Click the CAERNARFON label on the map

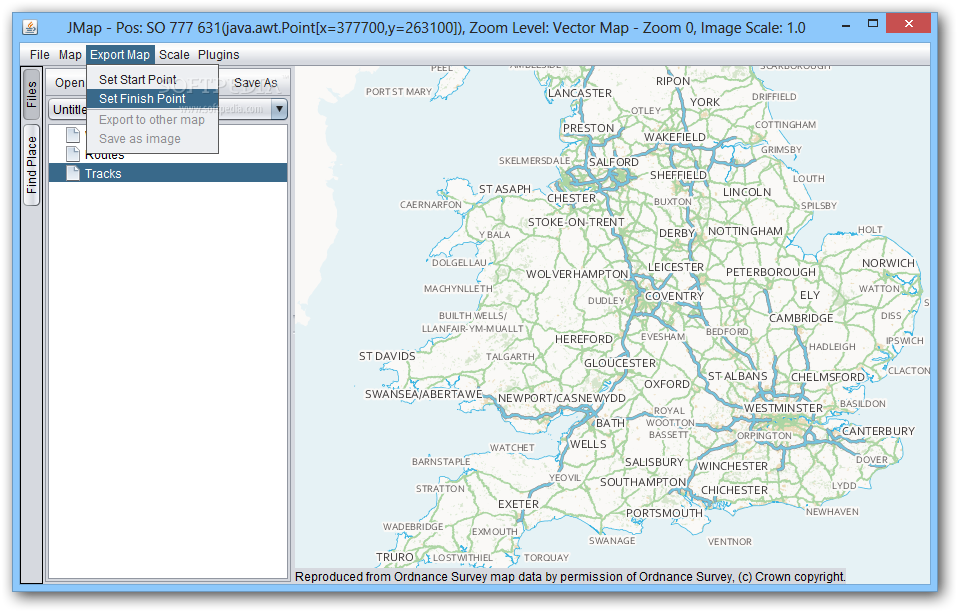point(431,205)
